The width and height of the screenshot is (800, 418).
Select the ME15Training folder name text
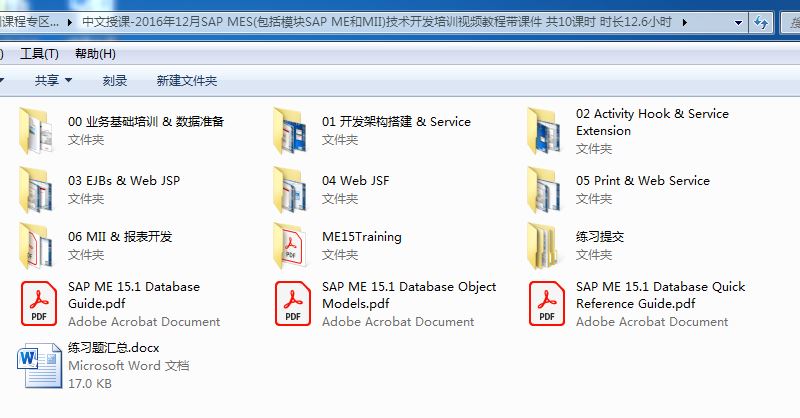click(x=362, y=237)
